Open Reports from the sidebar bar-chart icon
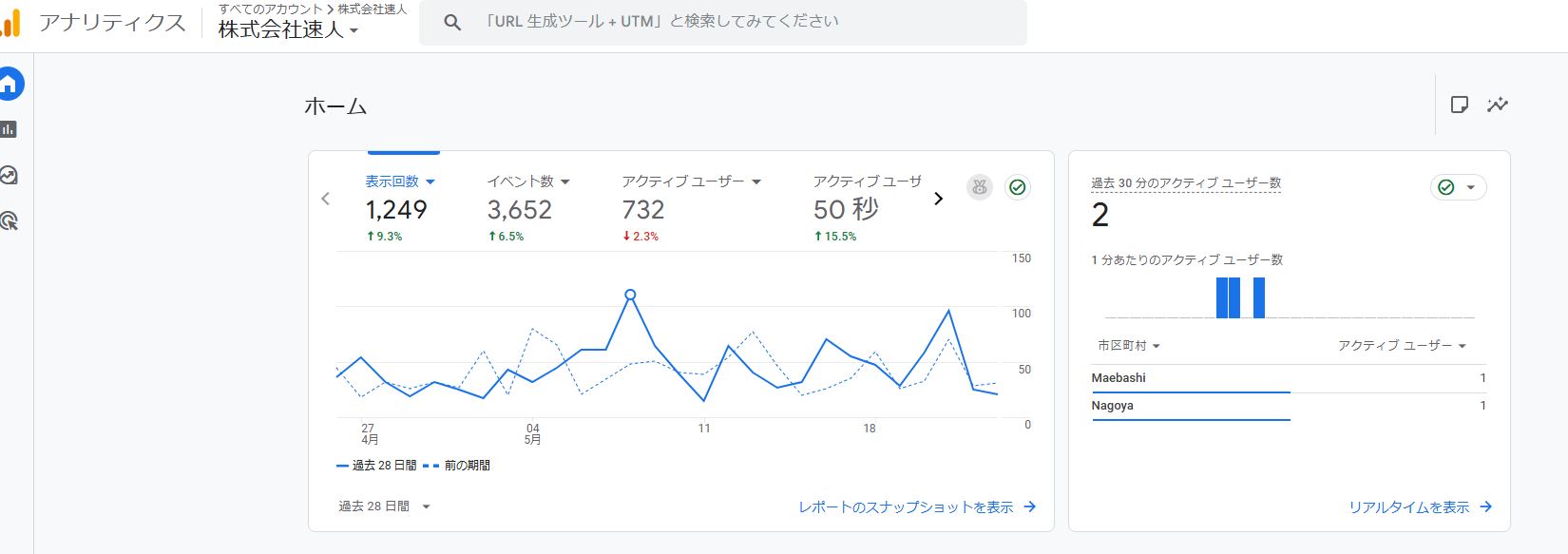Image resolution: width=1568 pixels, height=554 pixels. point(10,129)
